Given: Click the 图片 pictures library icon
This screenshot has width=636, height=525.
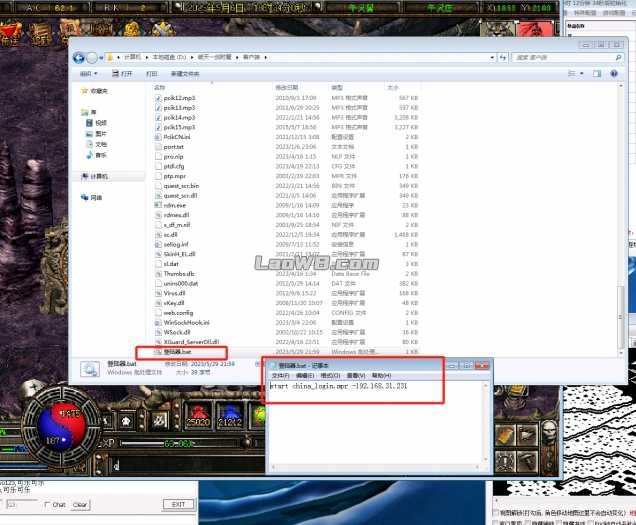Looking at the screenshot, I should (x=90, y=133).
